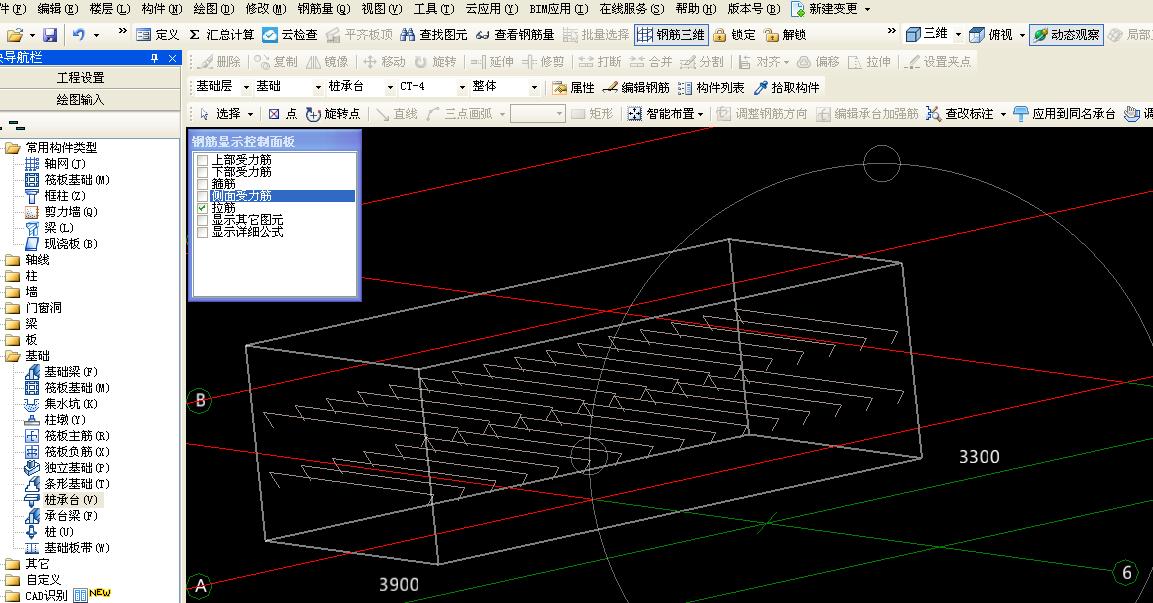Open 查找图元 find element tool
The height and width of the screenshot is (603, 1153).
click(434, 35)
